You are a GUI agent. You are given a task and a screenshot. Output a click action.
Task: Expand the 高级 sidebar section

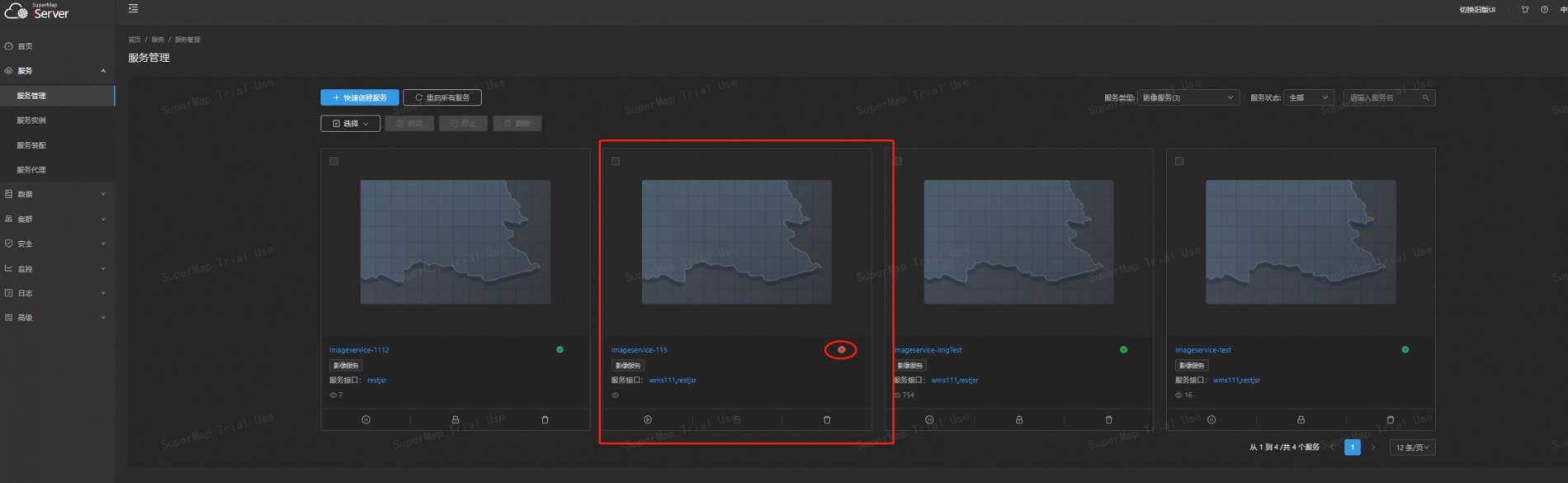[x=57, y=317]
